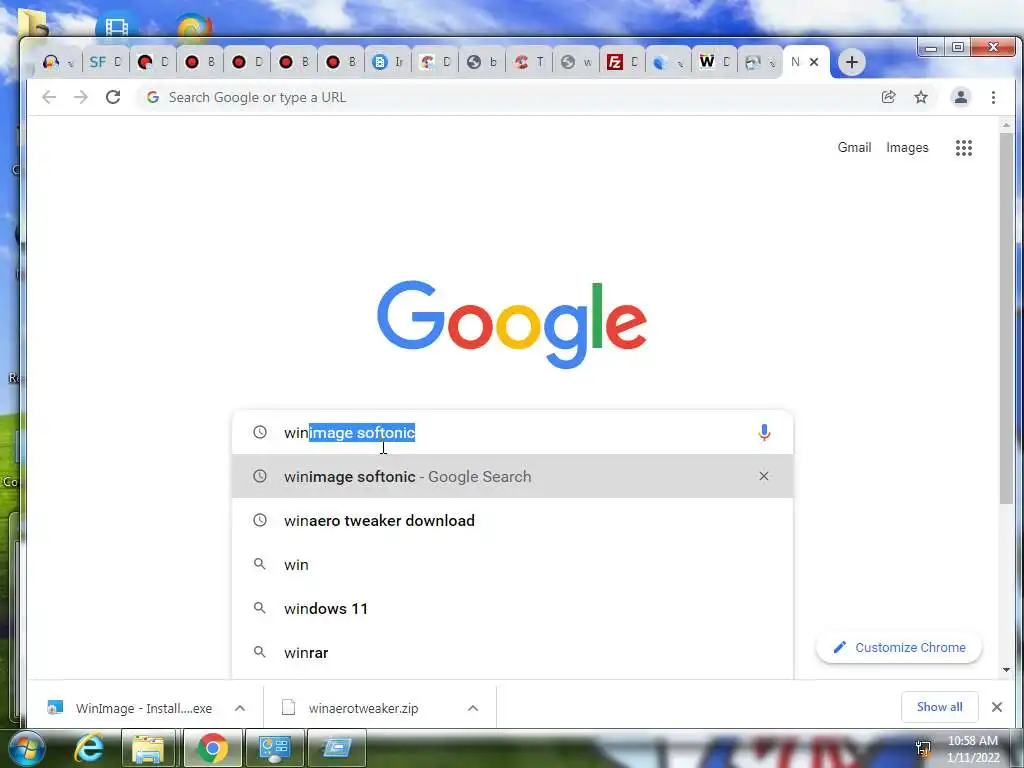This screenshot has width=1024, height=768.
Task: Select the winaero tweaker download suggestion
Action: 512,520
